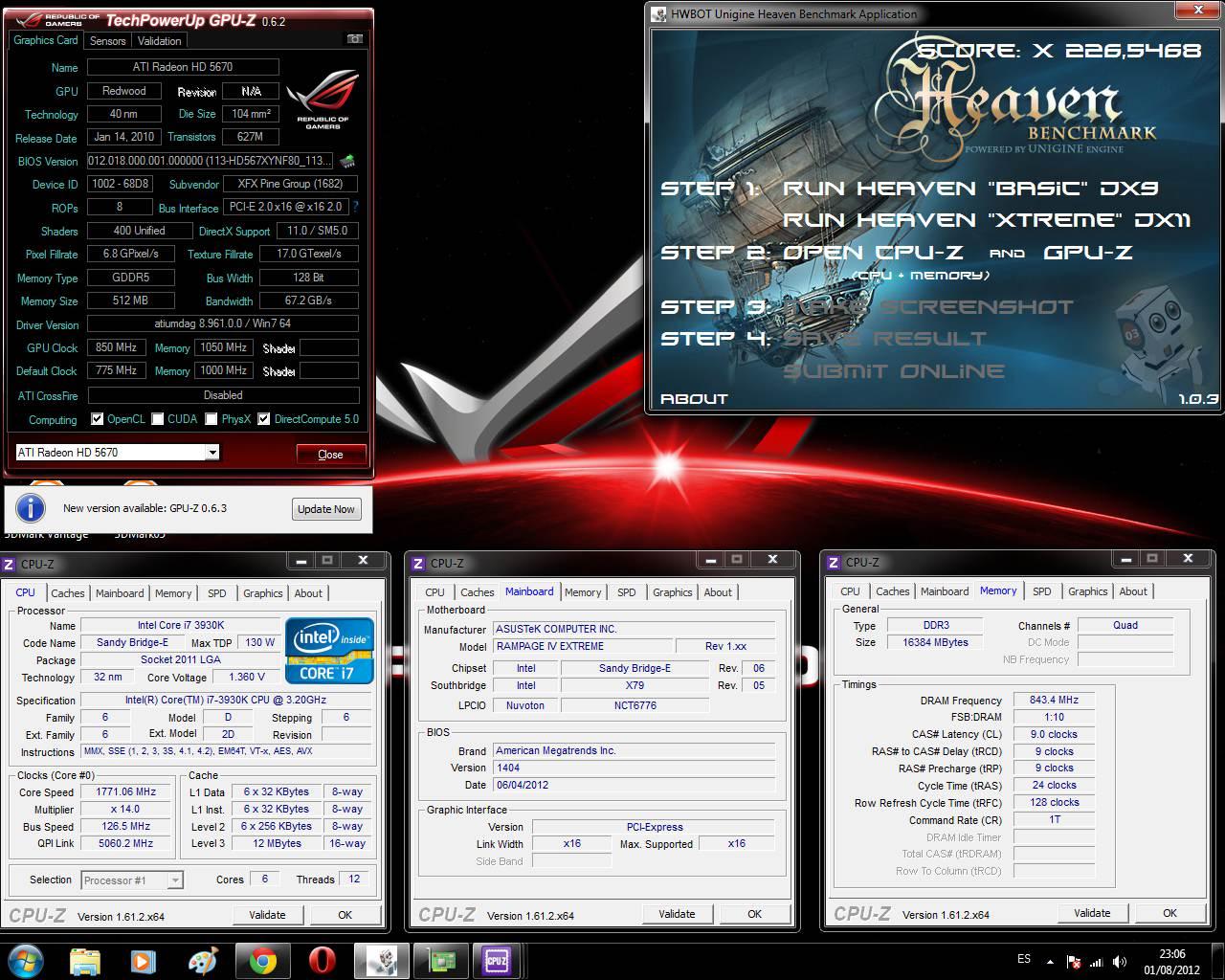Show hidden system tray icons
The image size is (1225, 980).
point(1050,961)
